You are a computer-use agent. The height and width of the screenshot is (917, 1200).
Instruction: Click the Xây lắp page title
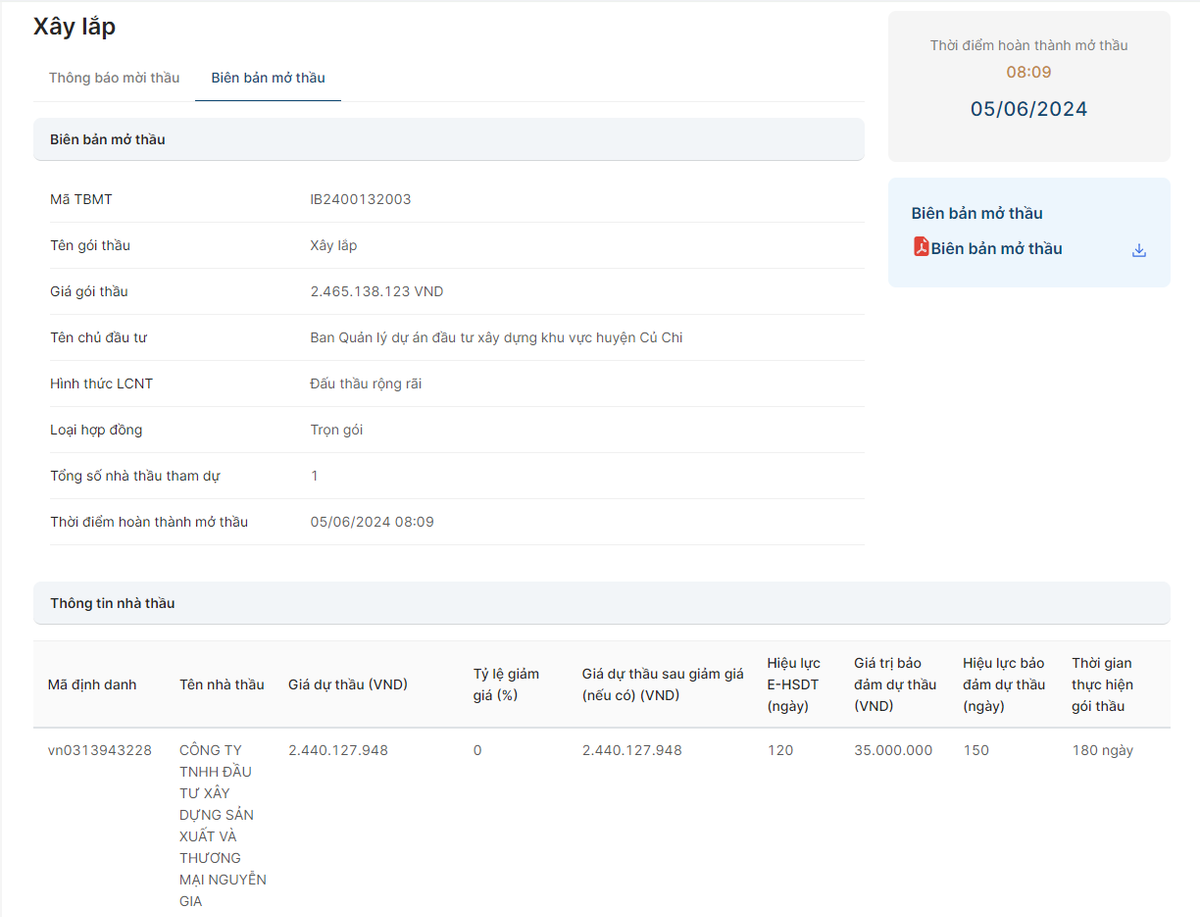74,27
